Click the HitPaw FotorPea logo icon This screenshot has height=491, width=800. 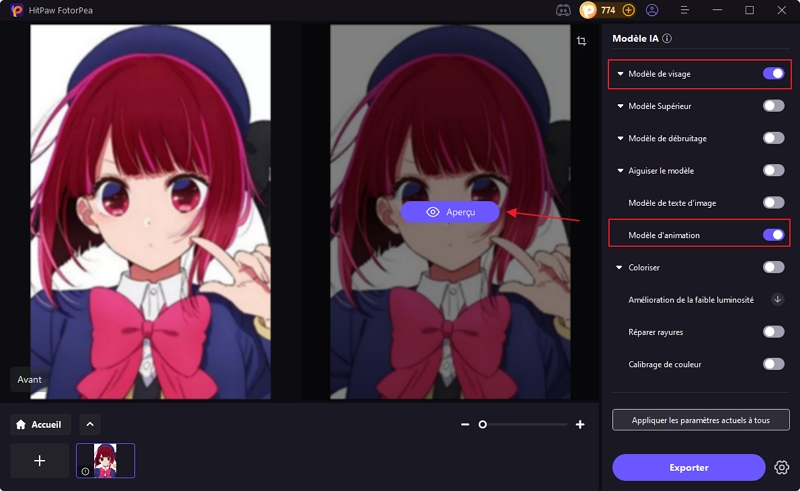pos(17,10)
